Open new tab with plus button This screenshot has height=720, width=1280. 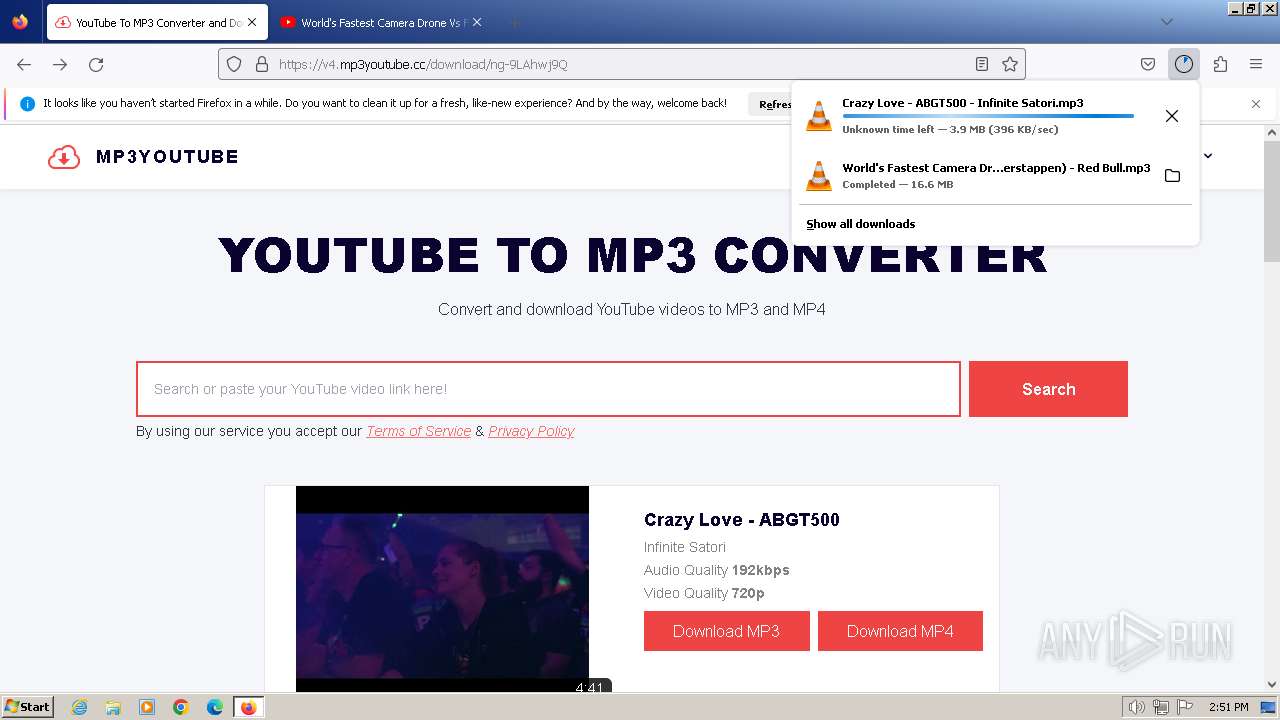click(x=514, y=22)
